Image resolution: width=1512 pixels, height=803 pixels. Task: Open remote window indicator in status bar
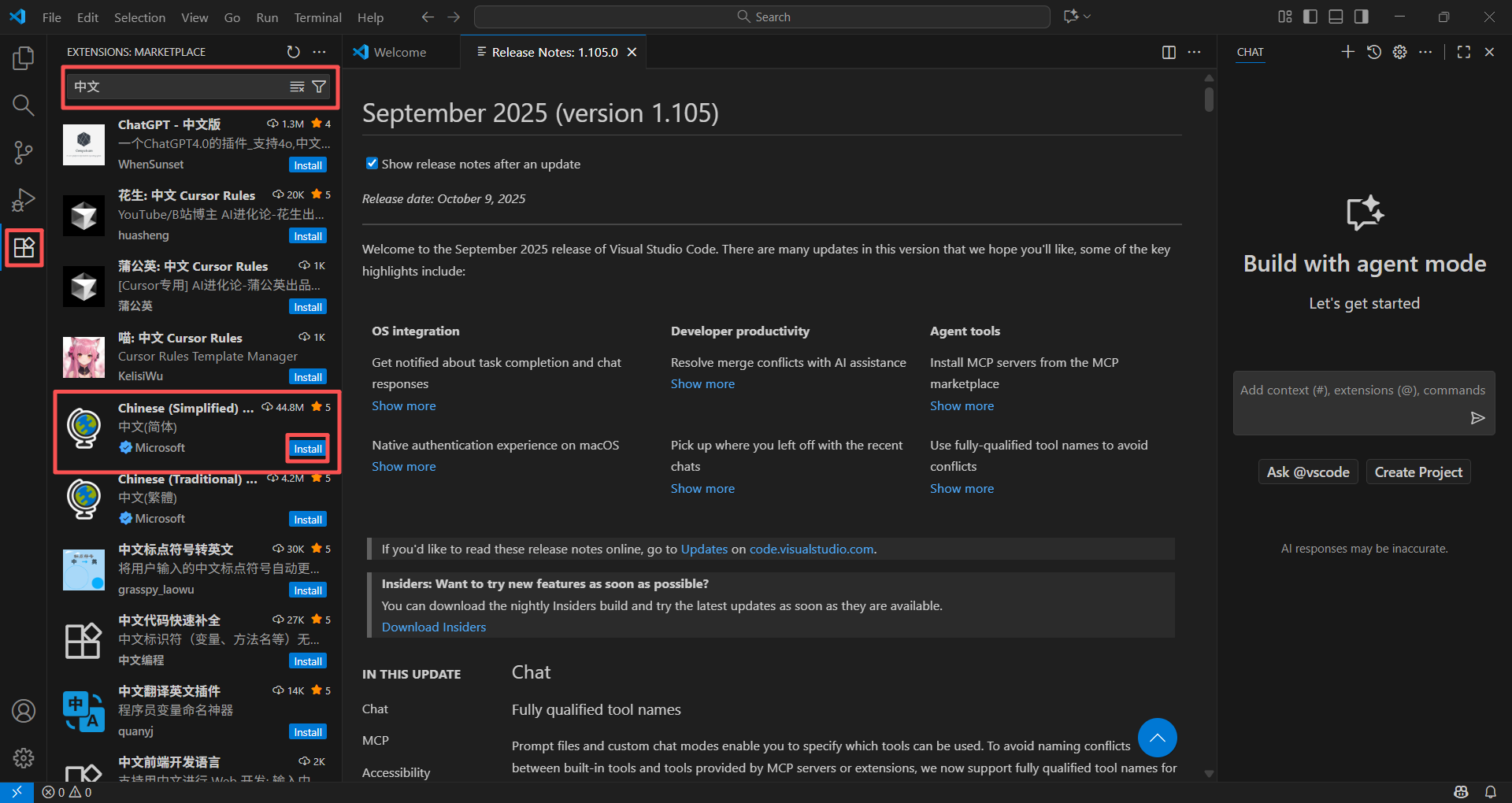[17, 792]
